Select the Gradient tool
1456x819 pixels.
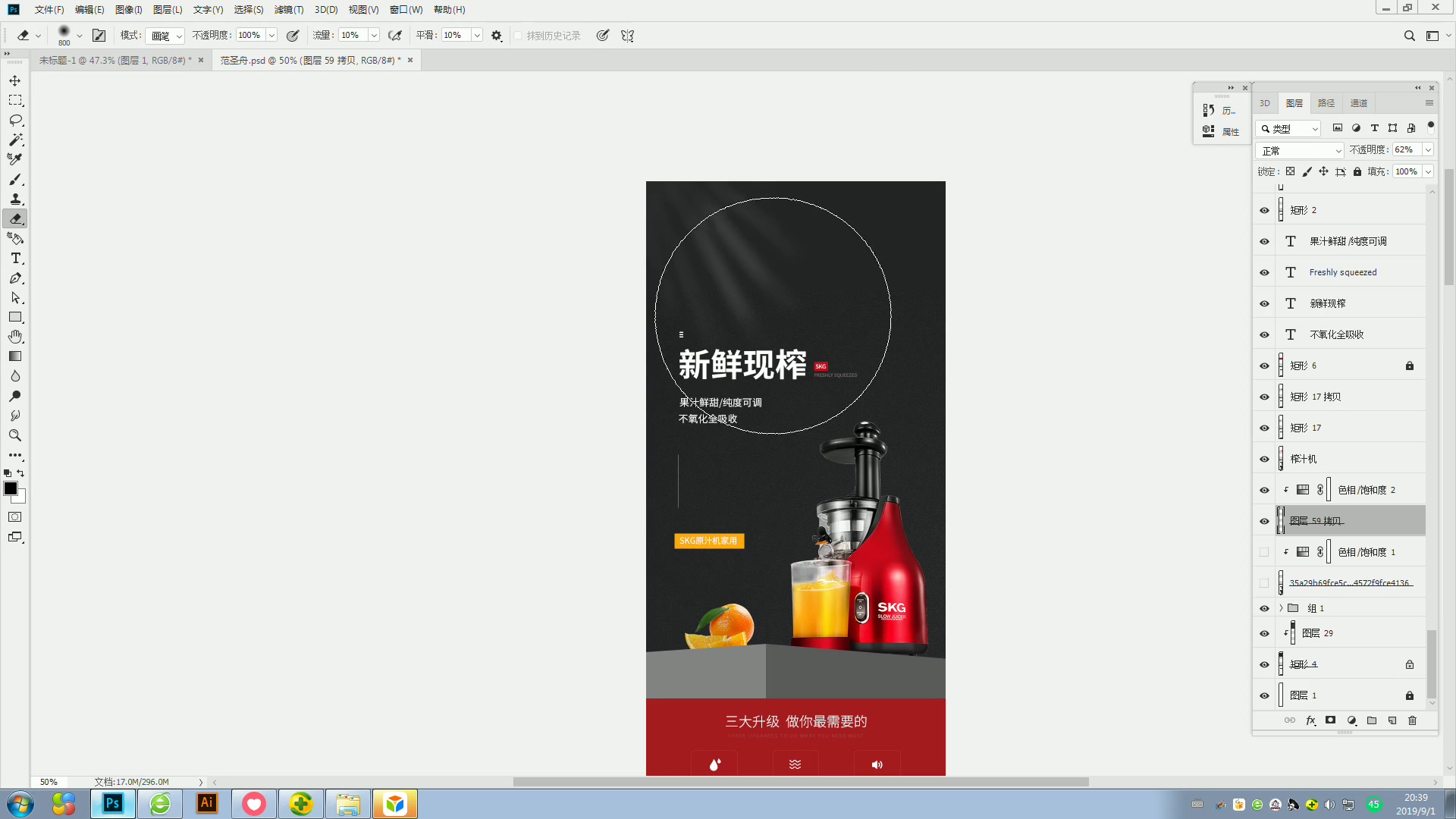click(x=15, y=356)
